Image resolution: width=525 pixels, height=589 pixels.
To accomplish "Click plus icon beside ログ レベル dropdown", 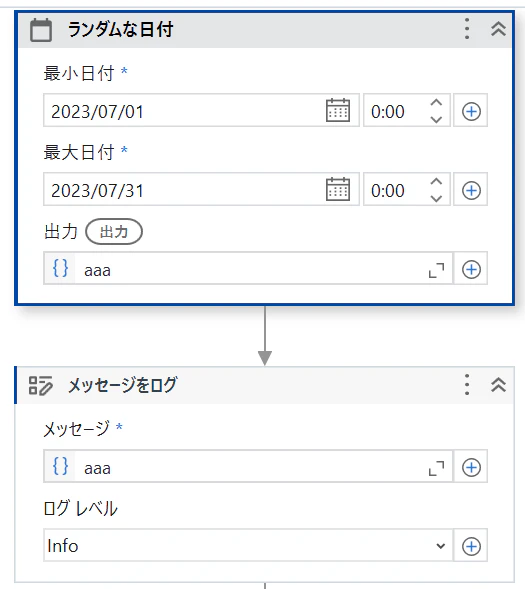I will [x=471, y=546].
